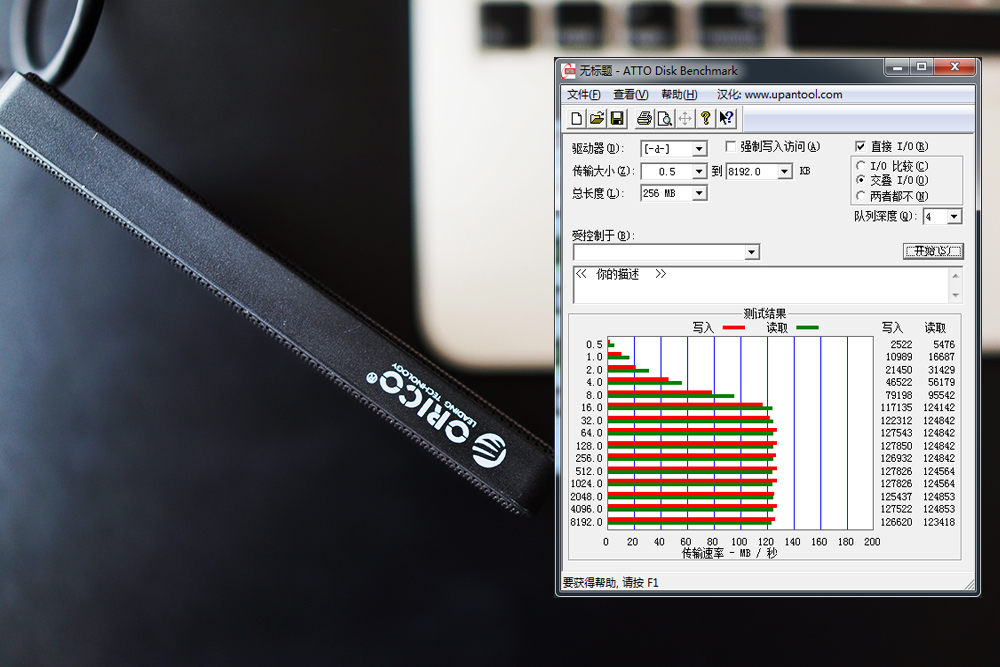Click the 1024.0 transfer size label

(x=586, y=483)
